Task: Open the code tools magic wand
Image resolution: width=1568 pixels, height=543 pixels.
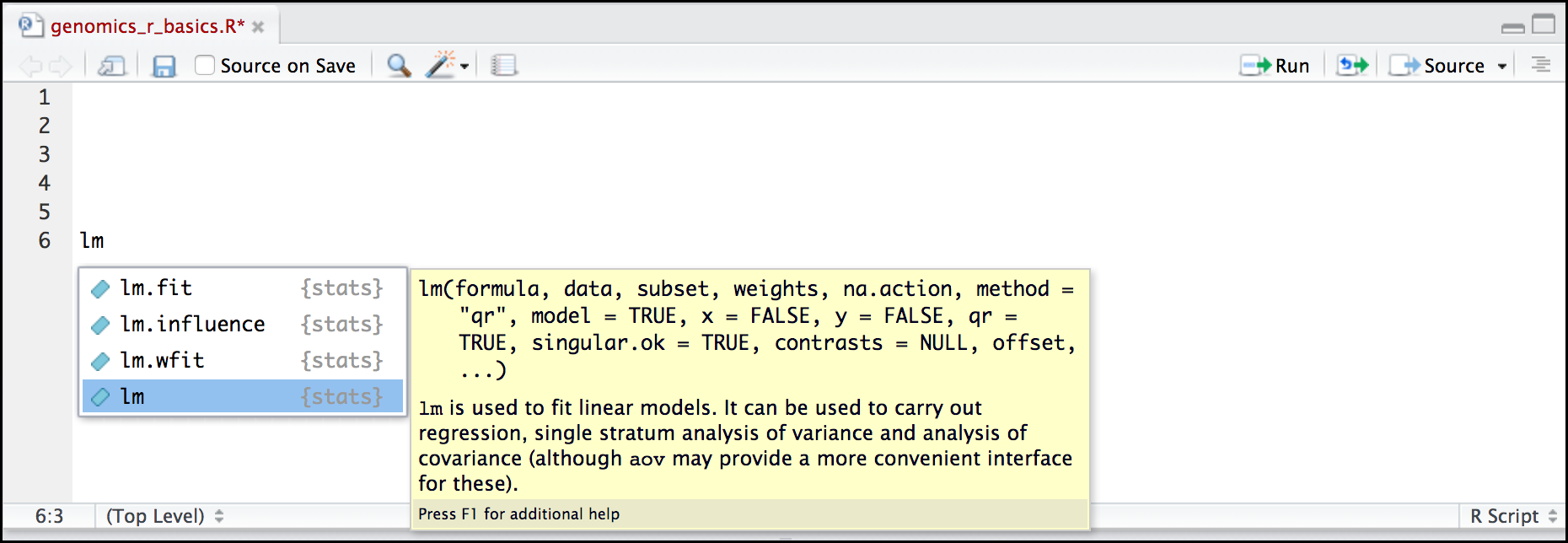Action: pos(441,64)
